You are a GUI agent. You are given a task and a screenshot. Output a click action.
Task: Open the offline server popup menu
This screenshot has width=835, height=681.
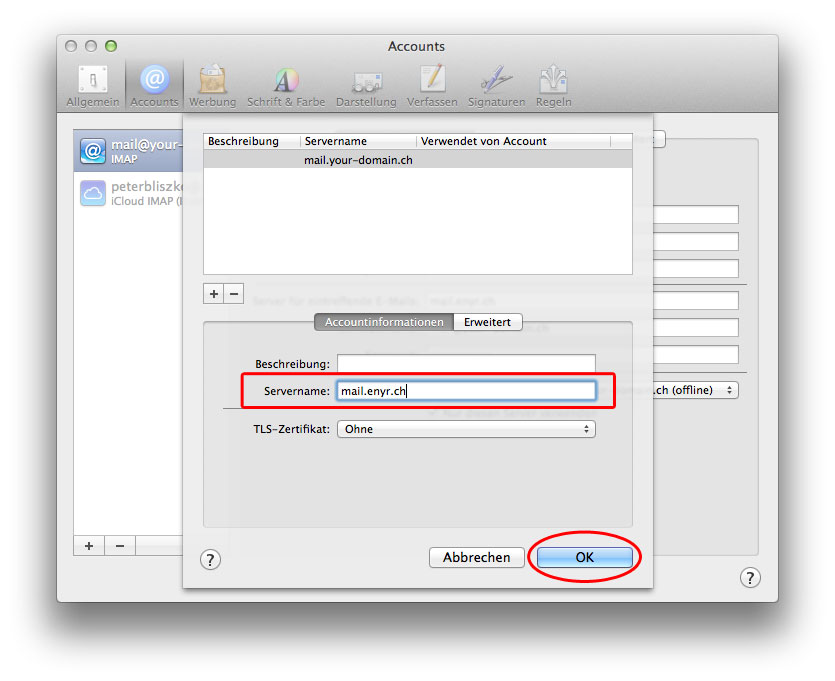[696, 390]
